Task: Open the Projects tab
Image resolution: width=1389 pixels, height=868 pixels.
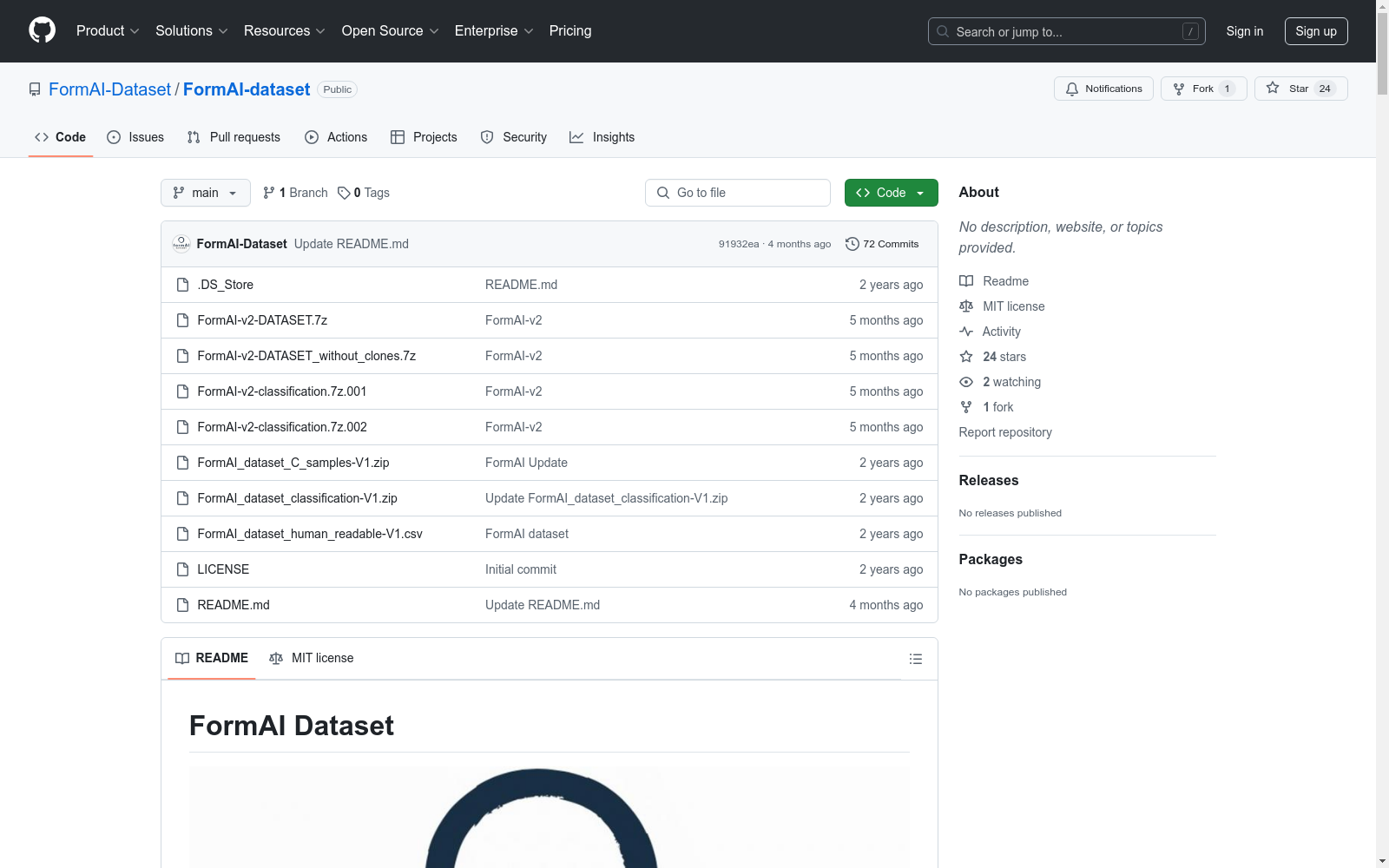Action: 424,137
